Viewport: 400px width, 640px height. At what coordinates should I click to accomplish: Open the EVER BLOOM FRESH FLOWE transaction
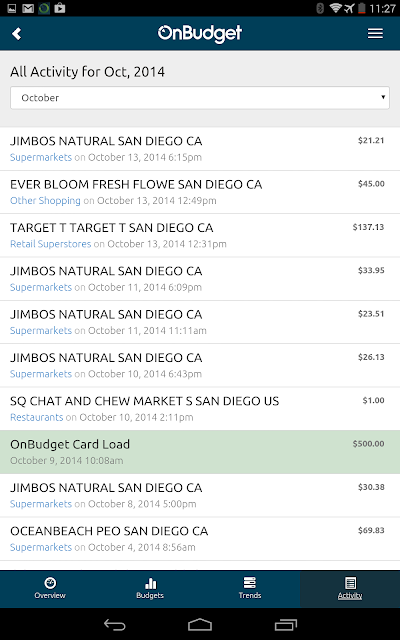[200, 192]
